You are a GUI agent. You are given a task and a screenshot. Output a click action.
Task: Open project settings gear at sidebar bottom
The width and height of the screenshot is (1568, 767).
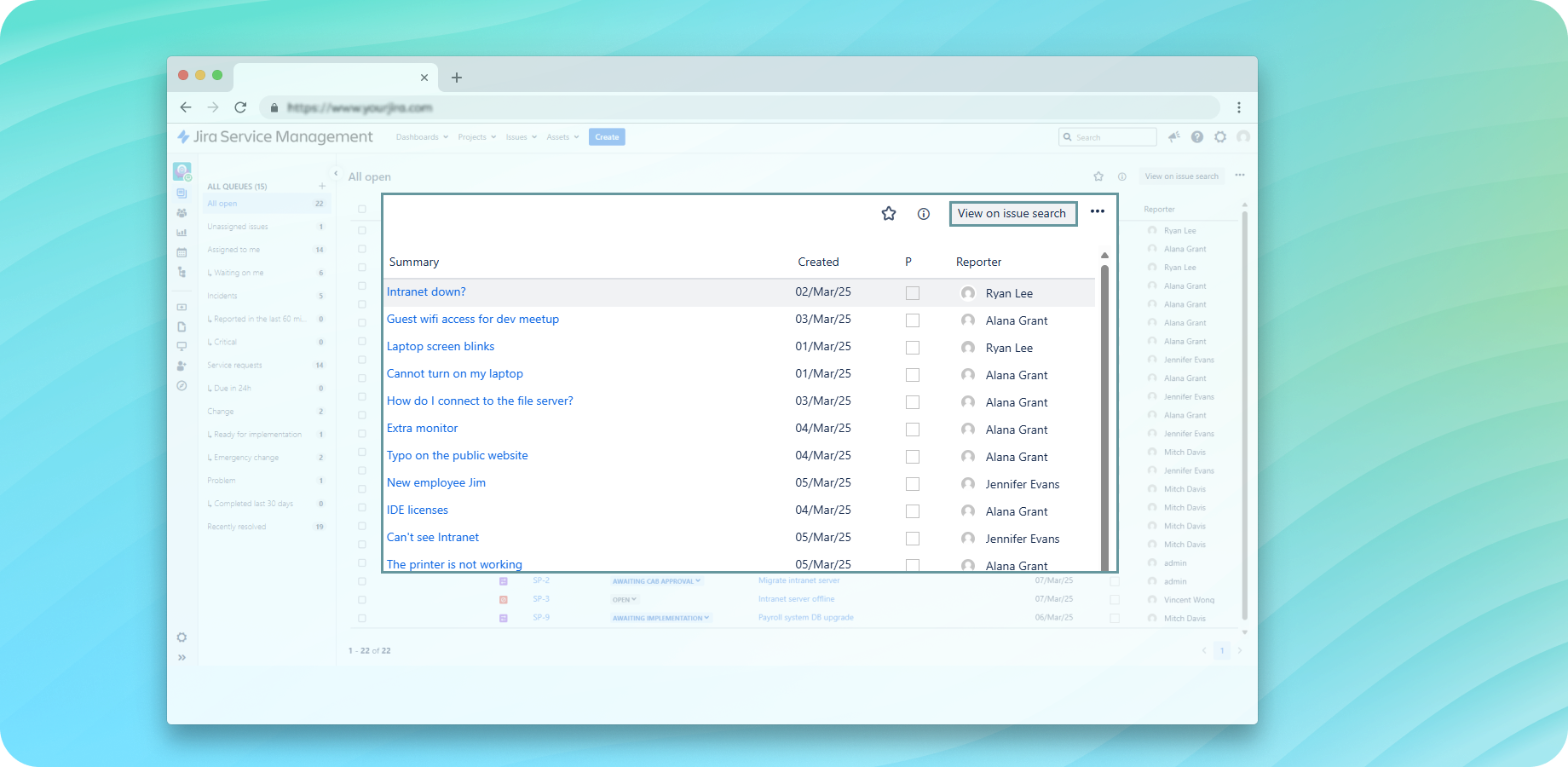(182, 637)
